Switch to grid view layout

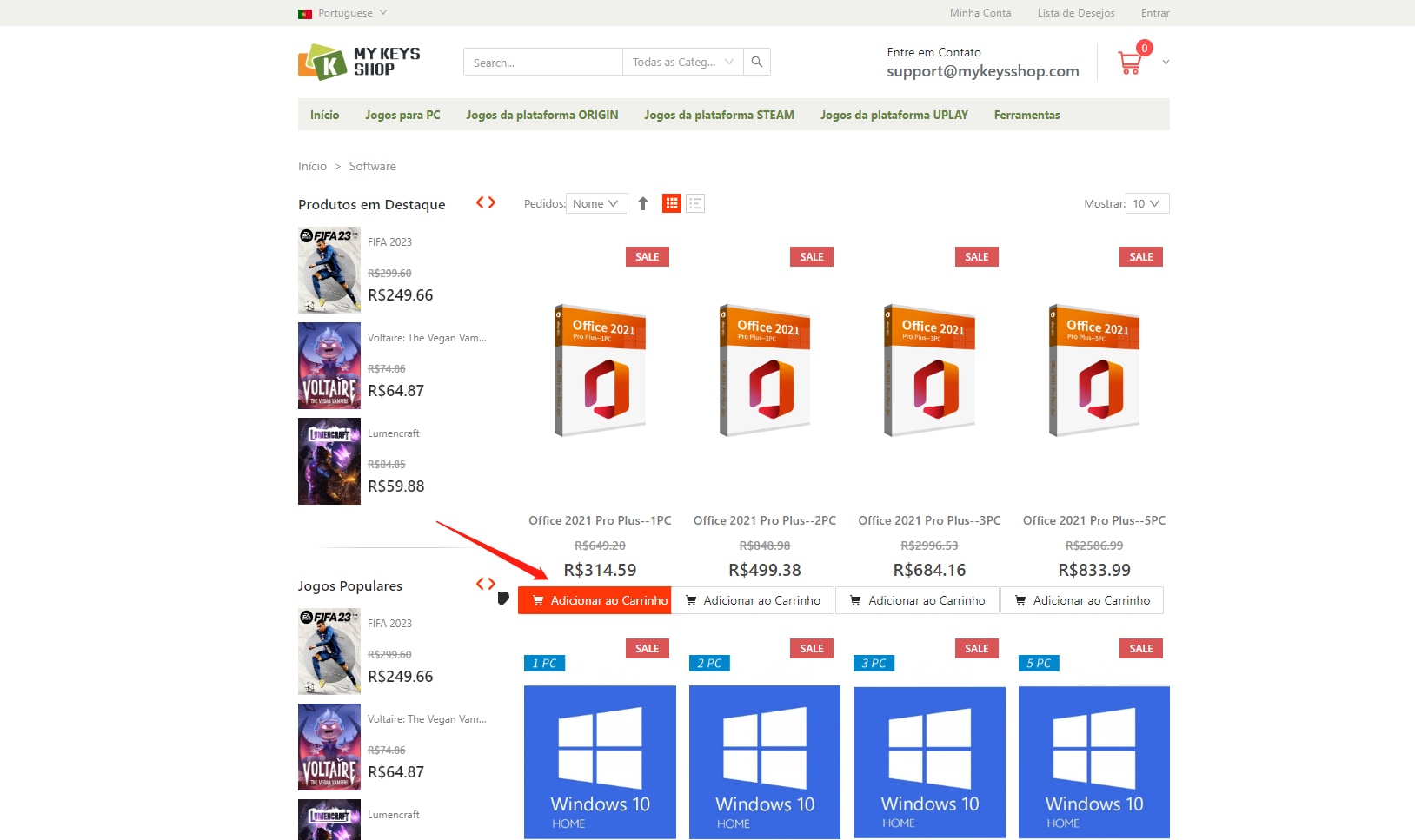[x=671, y=203]
